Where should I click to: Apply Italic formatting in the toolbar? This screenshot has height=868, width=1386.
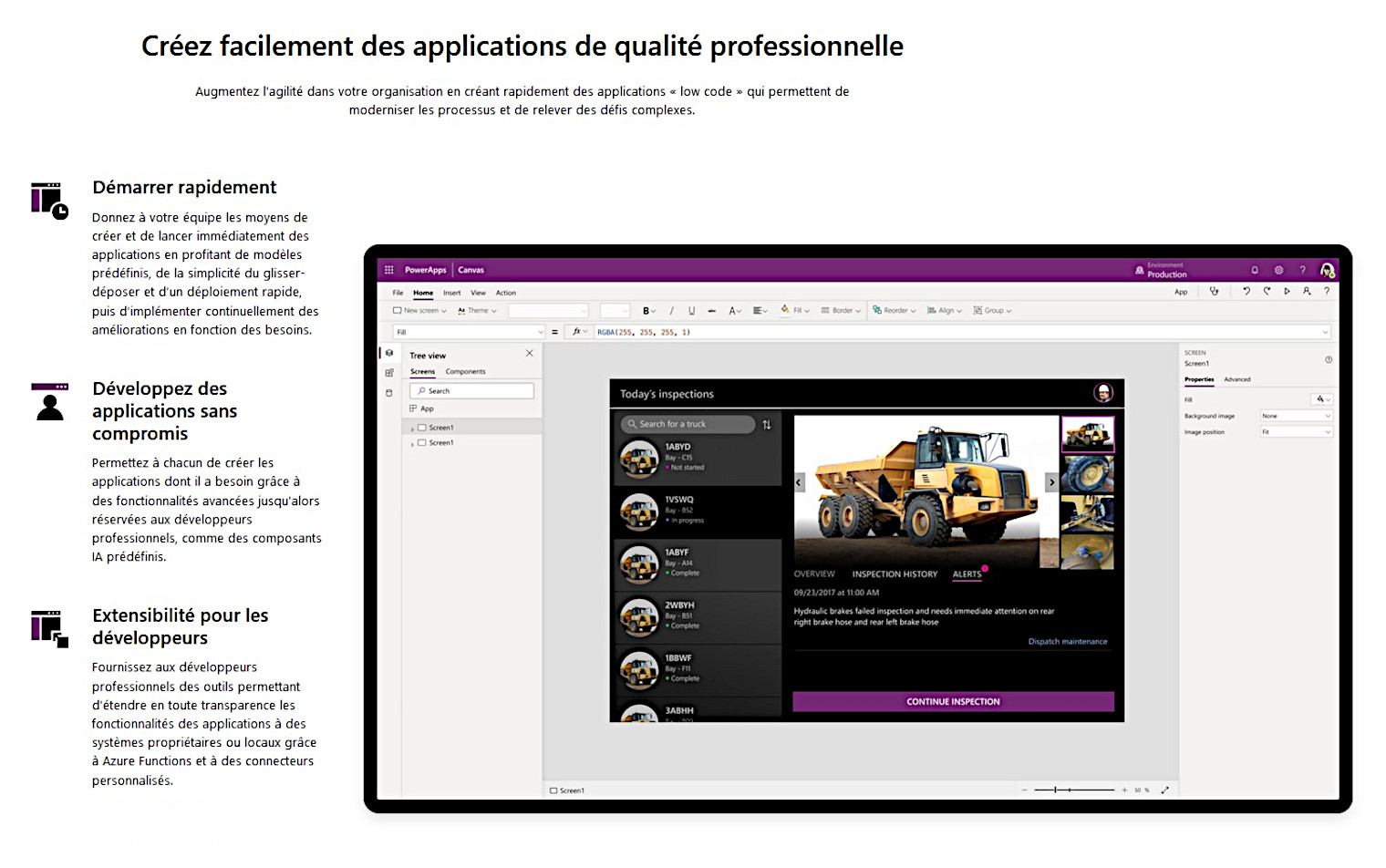(x=672, y=311)
